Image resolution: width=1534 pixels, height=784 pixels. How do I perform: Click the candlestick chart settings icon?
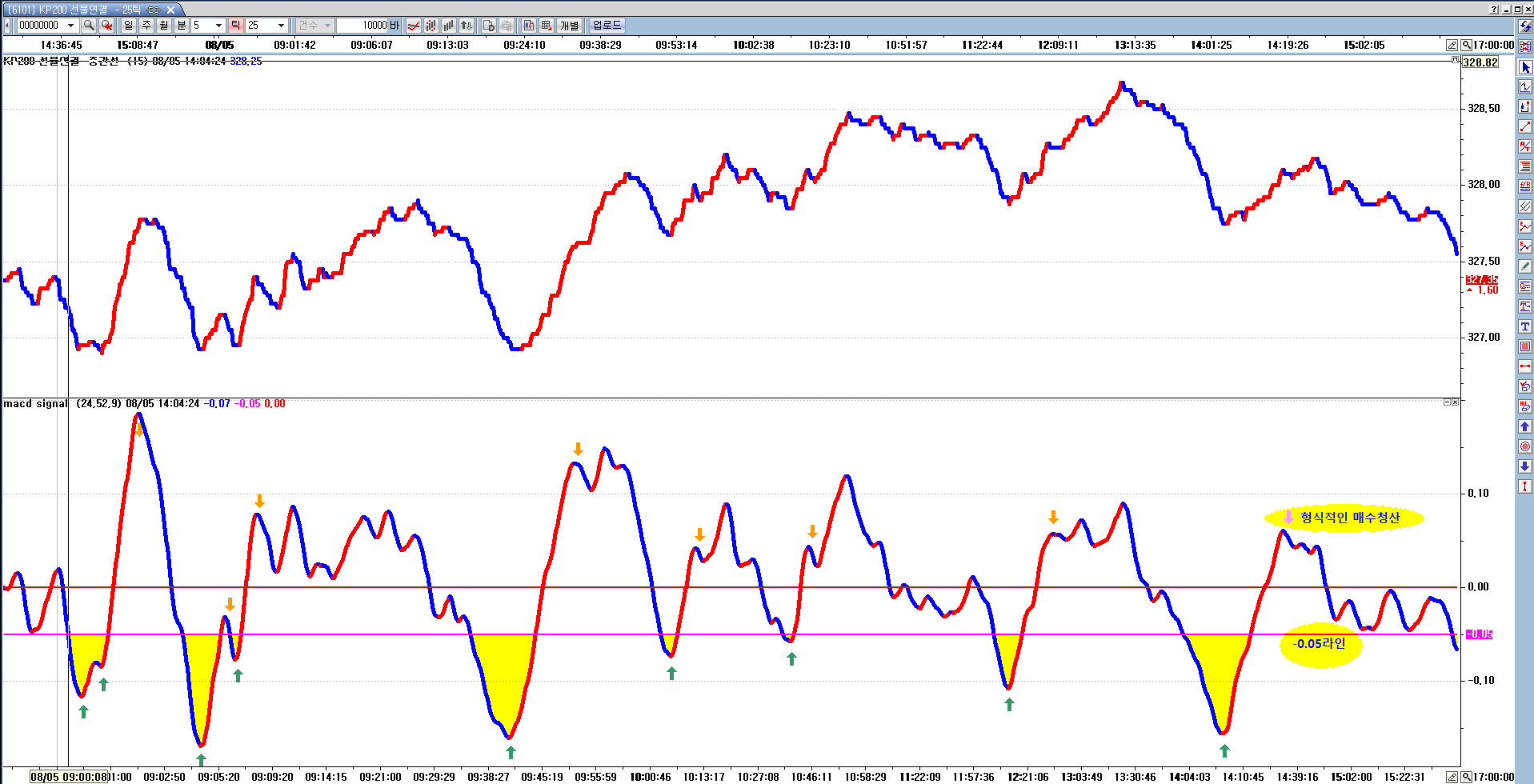click(529, 26)
